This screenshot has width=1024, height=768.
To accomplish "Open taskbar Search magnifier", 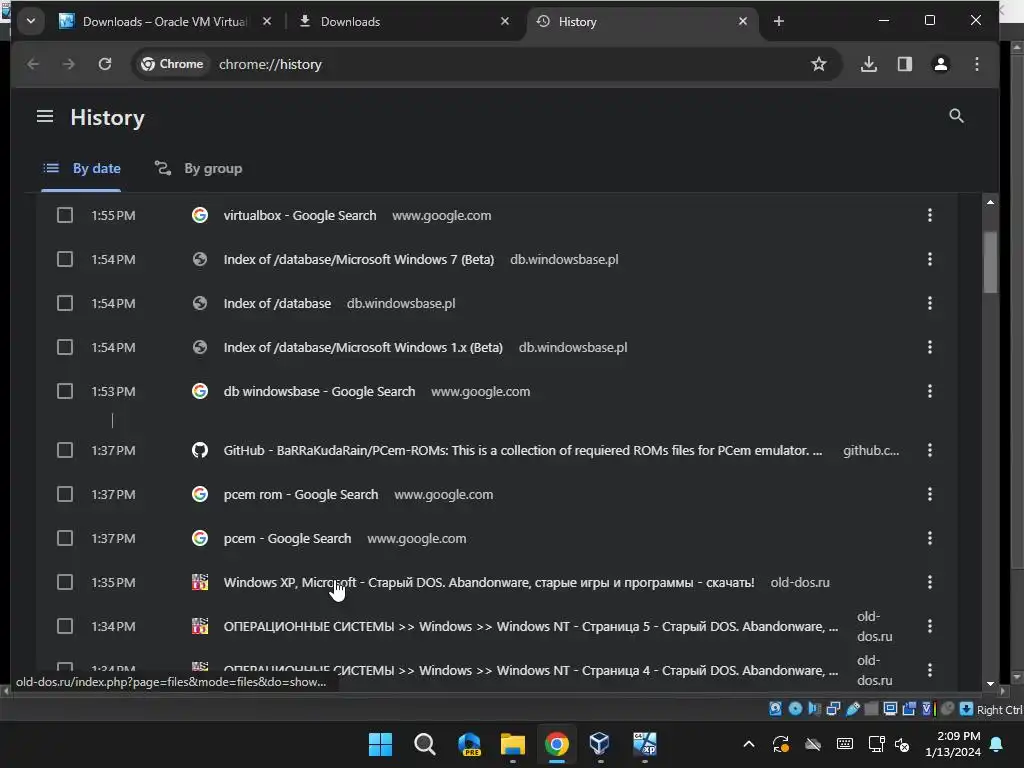I will tap(424, 744).
